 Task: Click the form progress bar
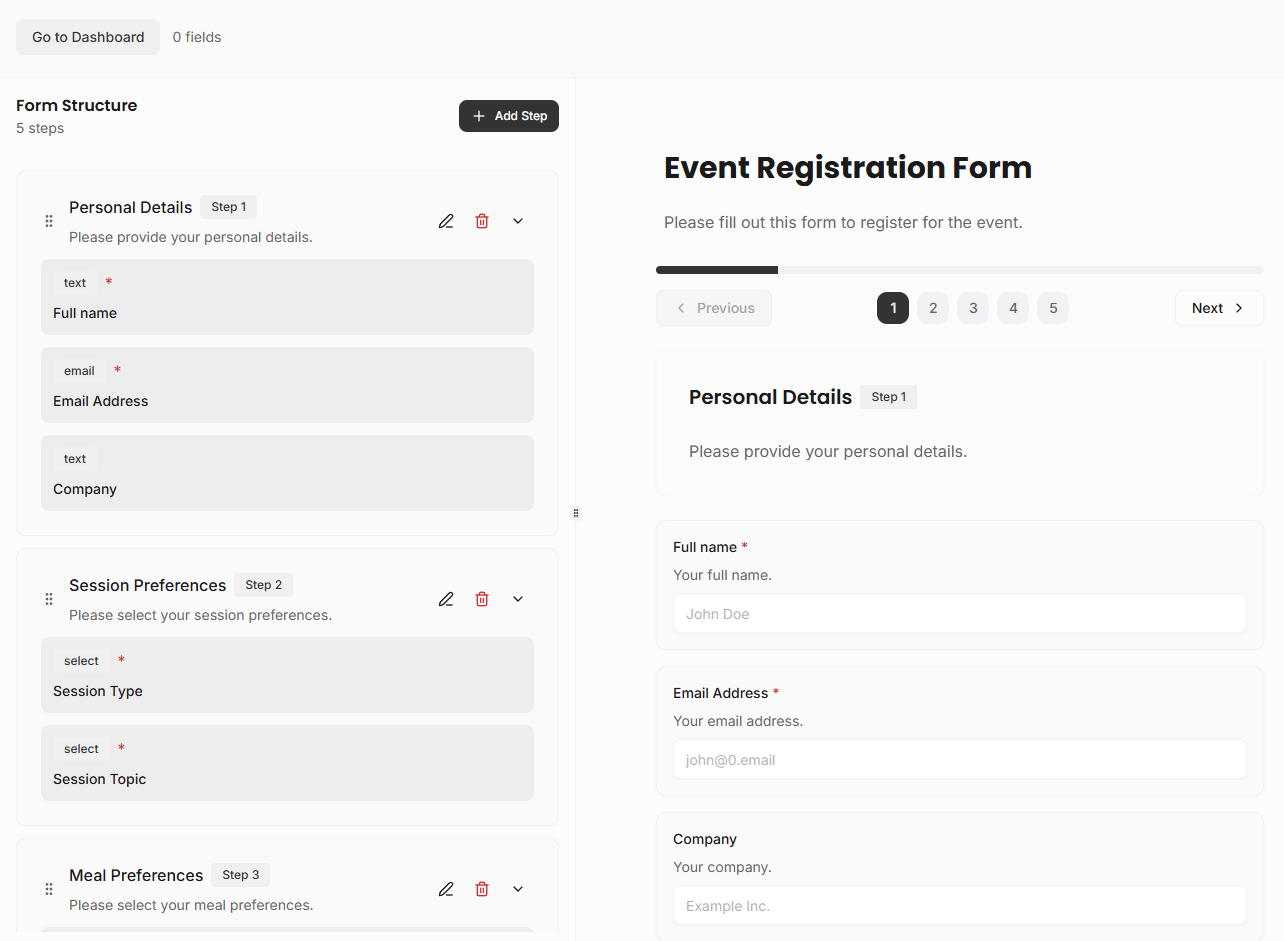click(x=959, y=269)
